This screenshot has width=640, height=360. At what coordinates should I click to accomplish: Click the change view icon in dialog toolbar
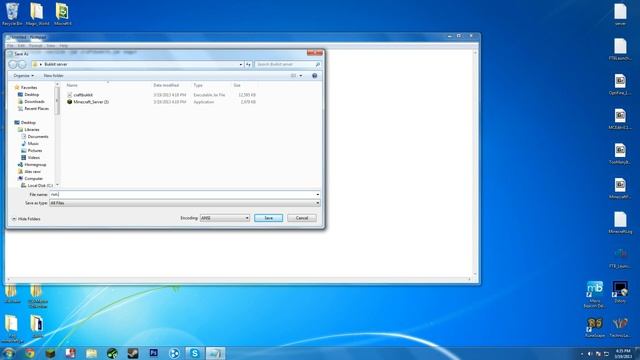pos(293,76)
